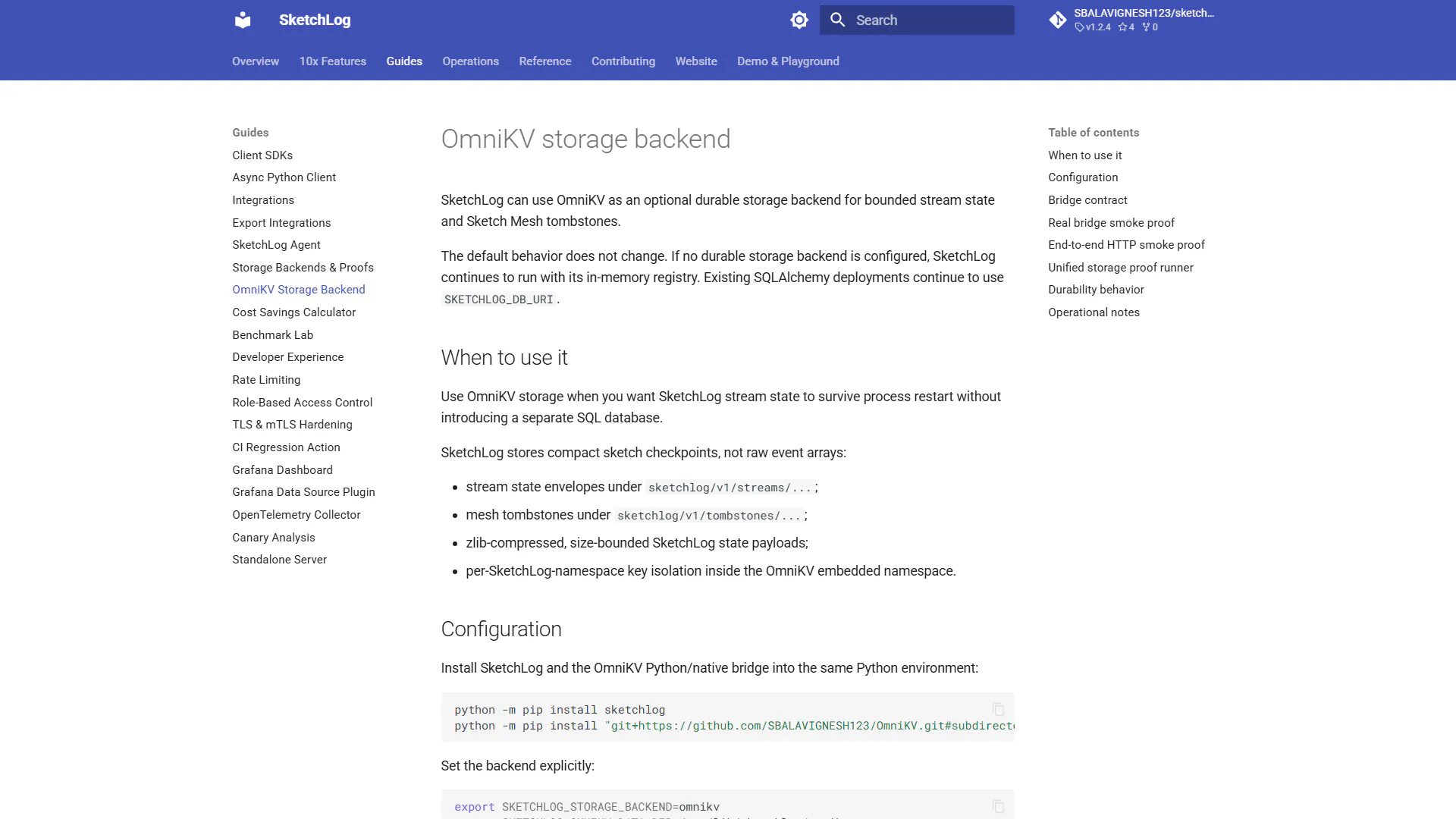Open Cost Savings Calculator page
This screenshot has width=1456, height=819.
(294, 312)
